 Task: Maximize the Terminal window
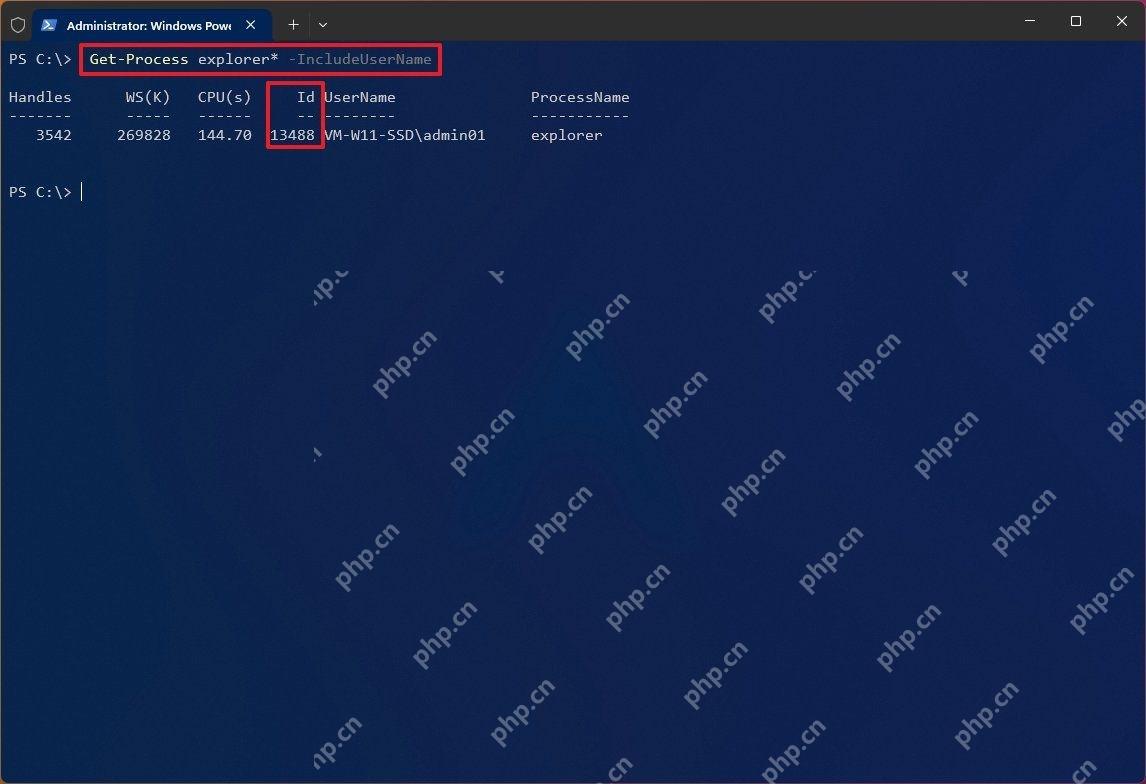coord(1076,21)
